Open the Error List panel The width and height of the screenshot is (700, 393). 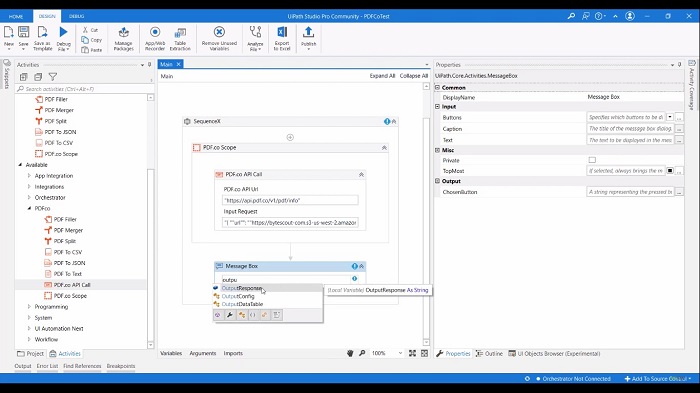(x=47, y=366)
